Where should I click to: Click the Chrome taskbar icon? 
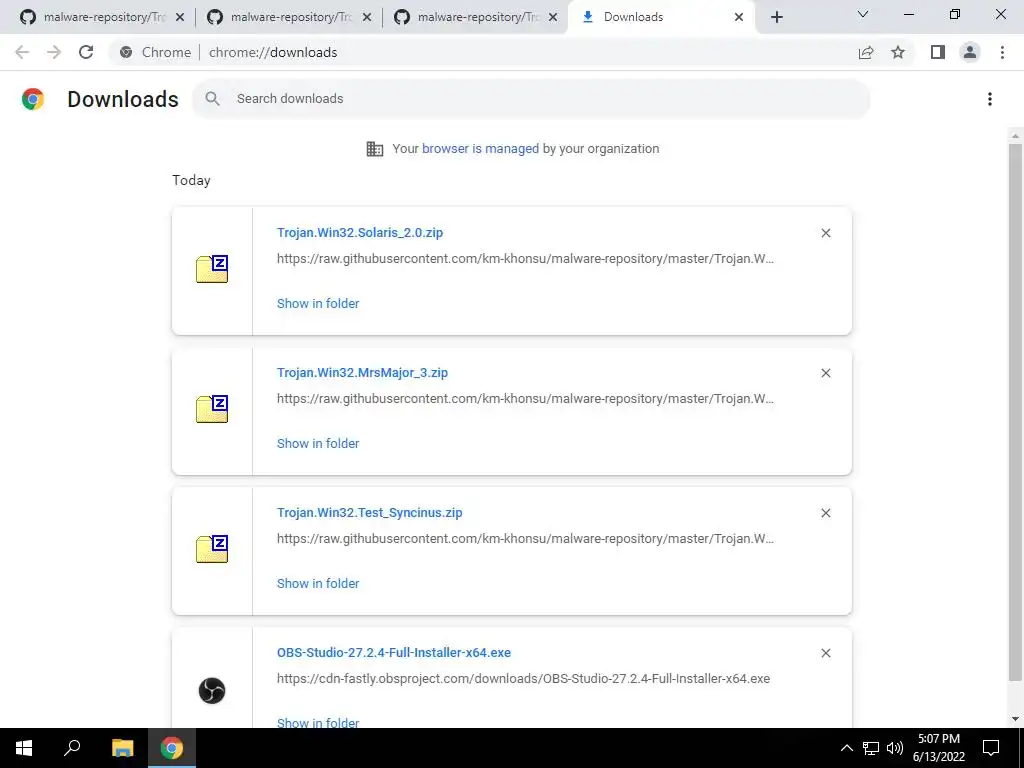click(x=172, y=748)
